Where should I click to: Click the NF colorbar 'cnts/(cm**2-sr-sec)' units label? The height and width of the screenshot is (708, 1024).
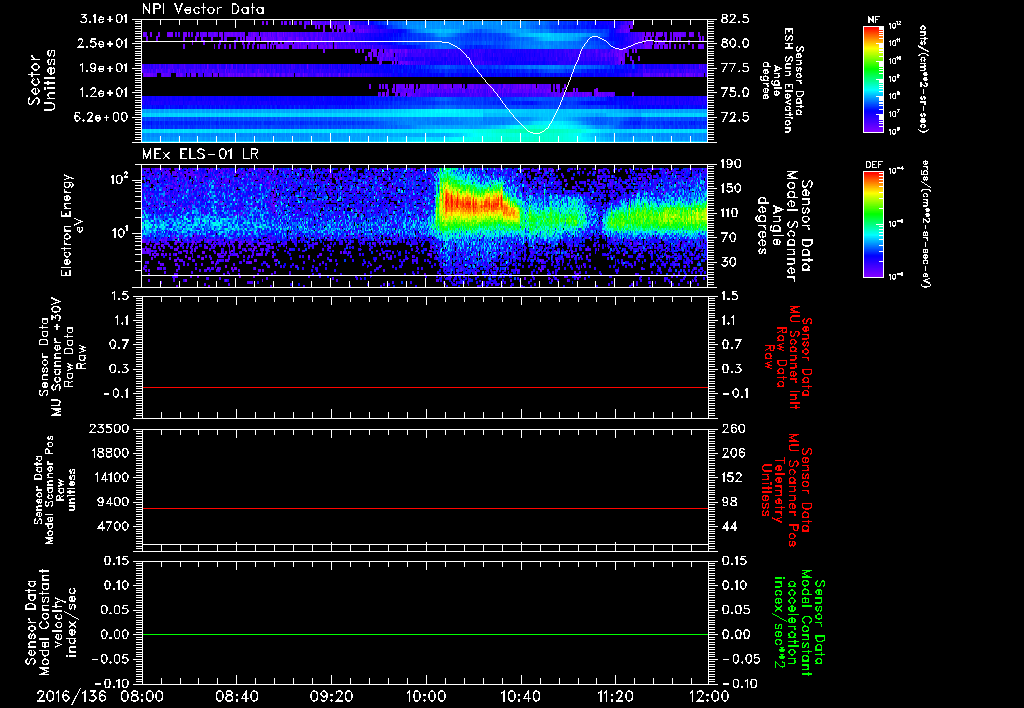[923, 78]
